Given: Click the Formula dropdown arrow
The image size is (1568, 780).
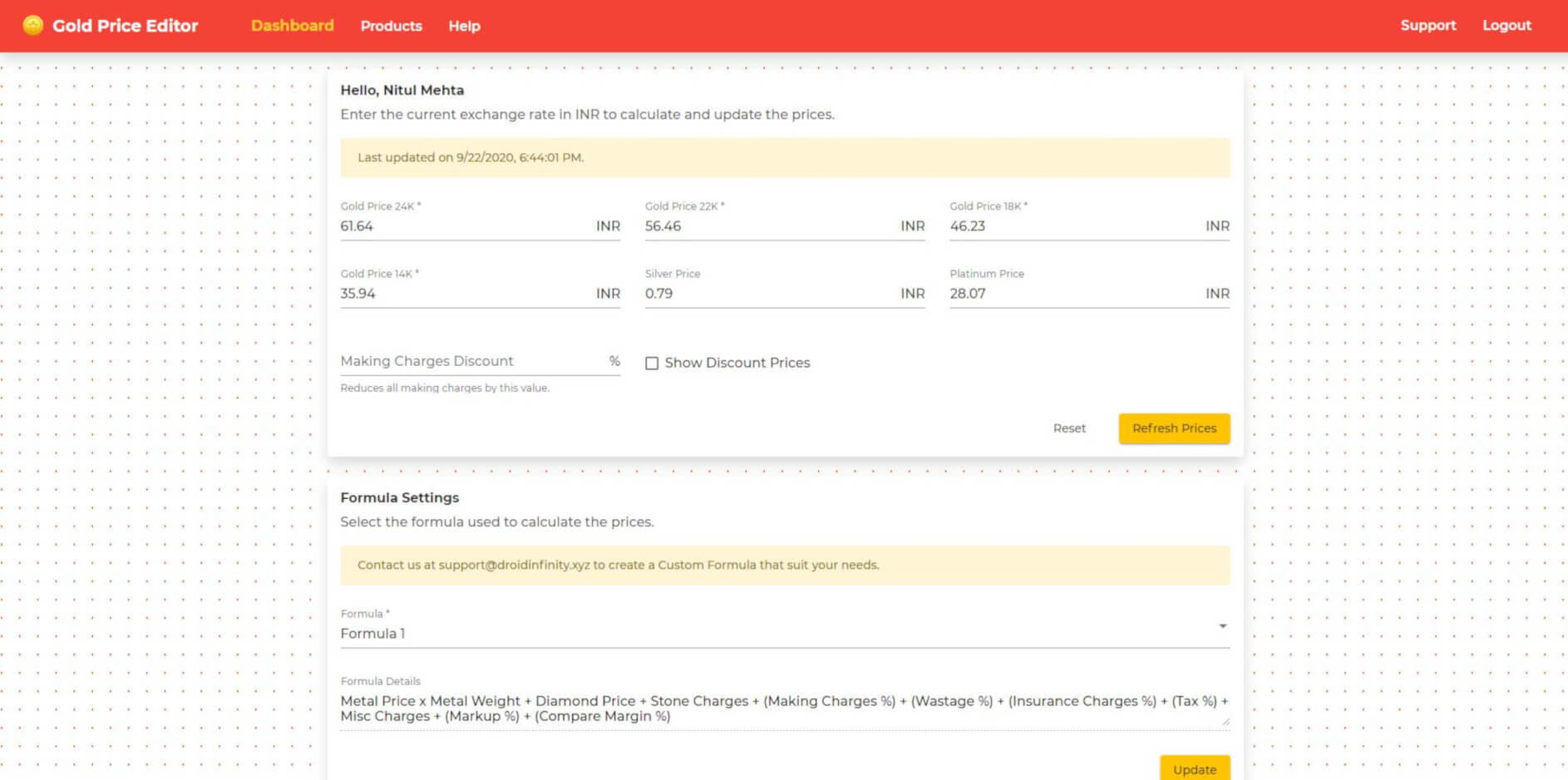Looking at the screenshot, I should 1222,626.
